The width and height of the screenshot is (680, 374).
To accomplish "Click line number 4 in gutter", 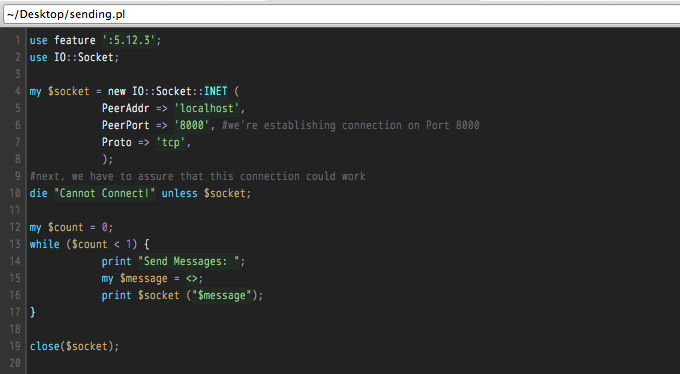I will pyautogui.click(x=18, y=92).
